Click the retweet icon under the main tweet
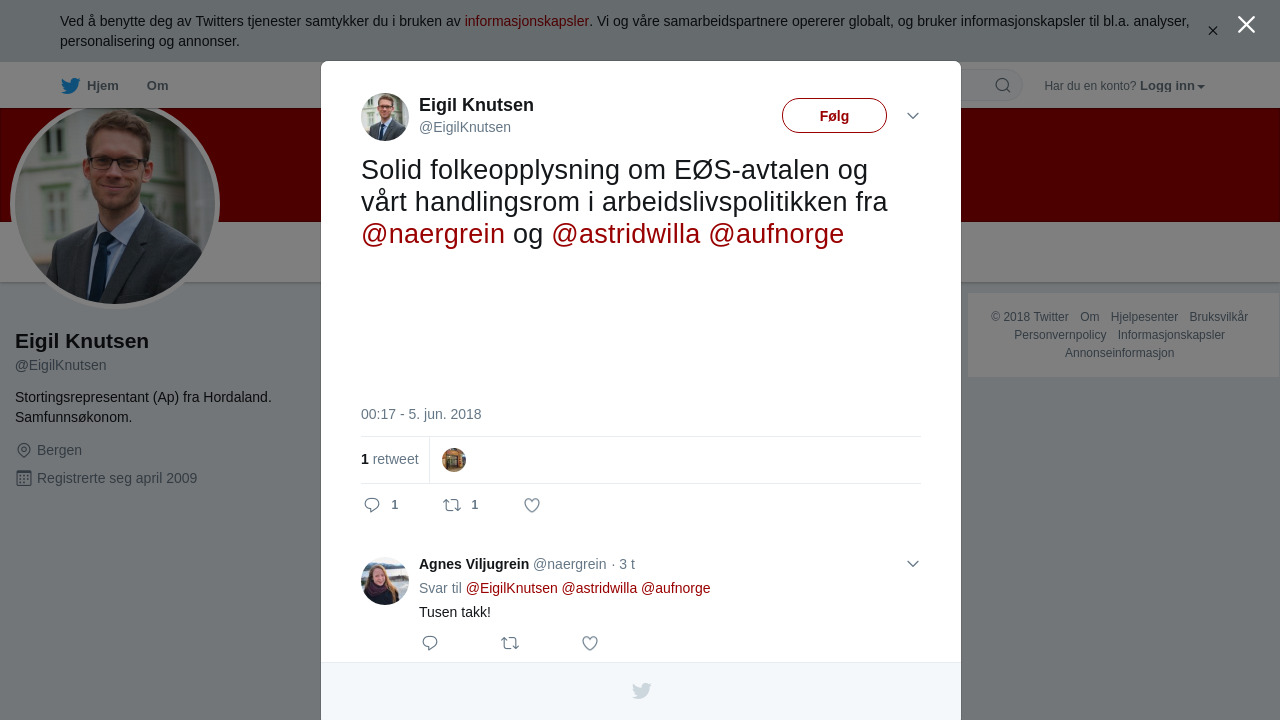 tap(452, 505)
